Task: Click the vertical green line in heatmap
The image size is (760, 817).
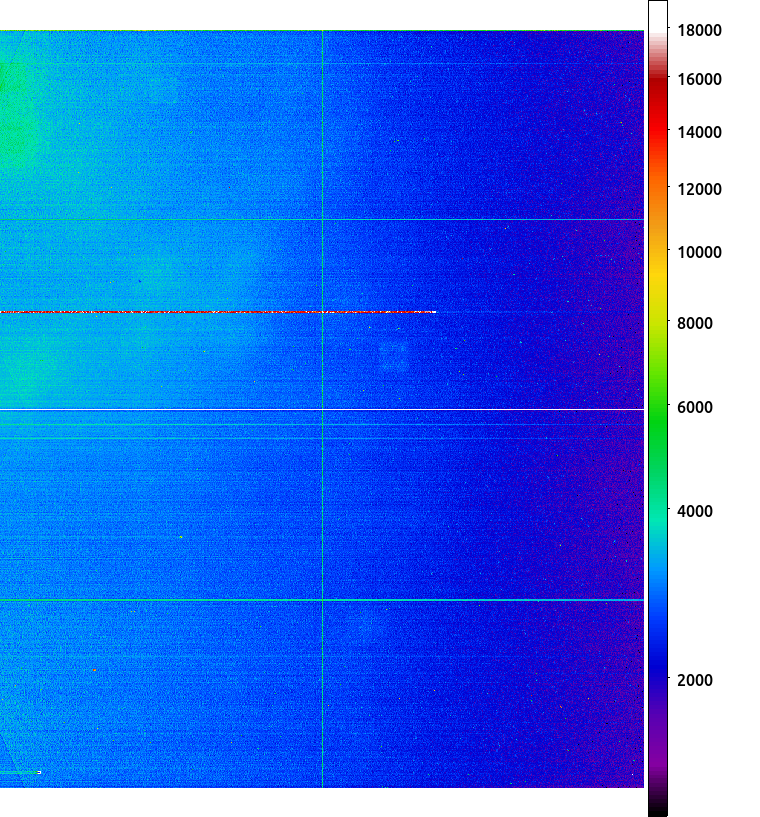Action: coord(322,409)
